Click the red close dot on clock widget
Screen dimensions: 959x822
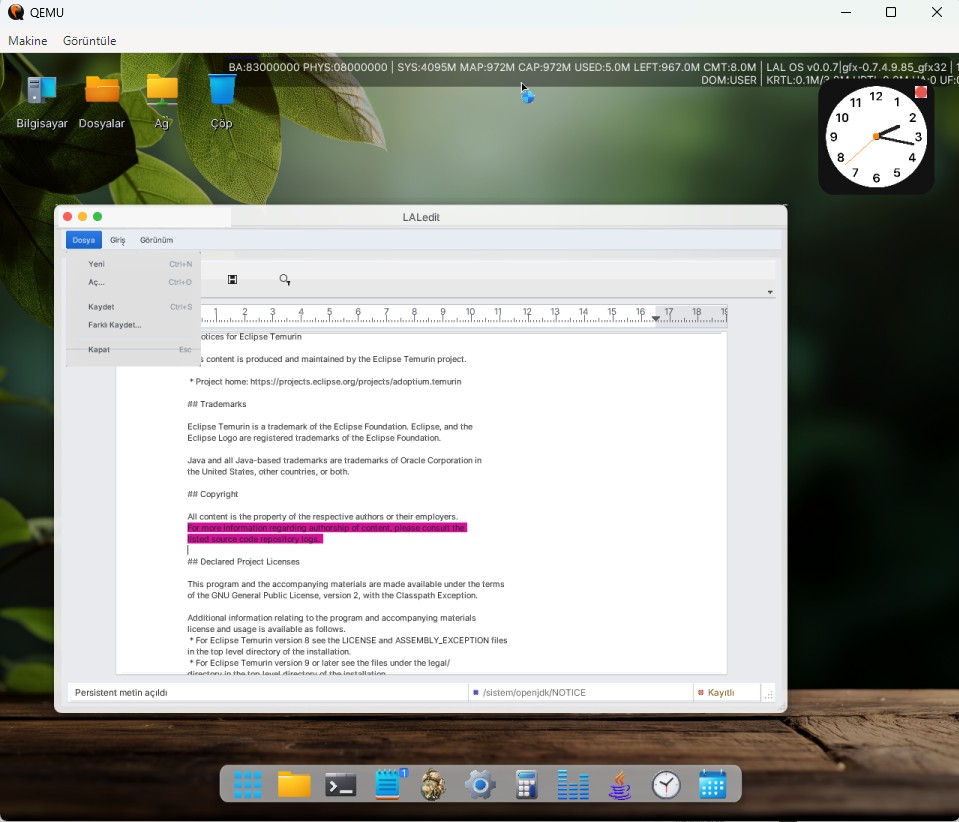[x=920, y=92]
